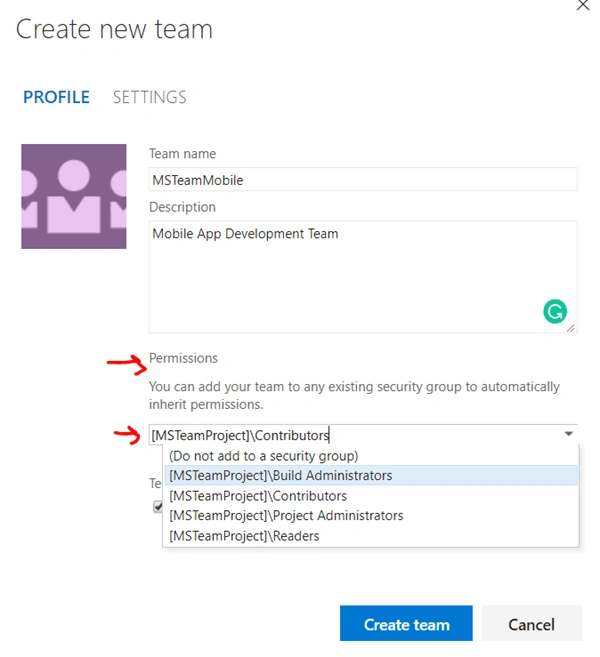This screenshot has height=657, width=600.
Task: Open the Grammarly icon in the description box
Action: 555,311
